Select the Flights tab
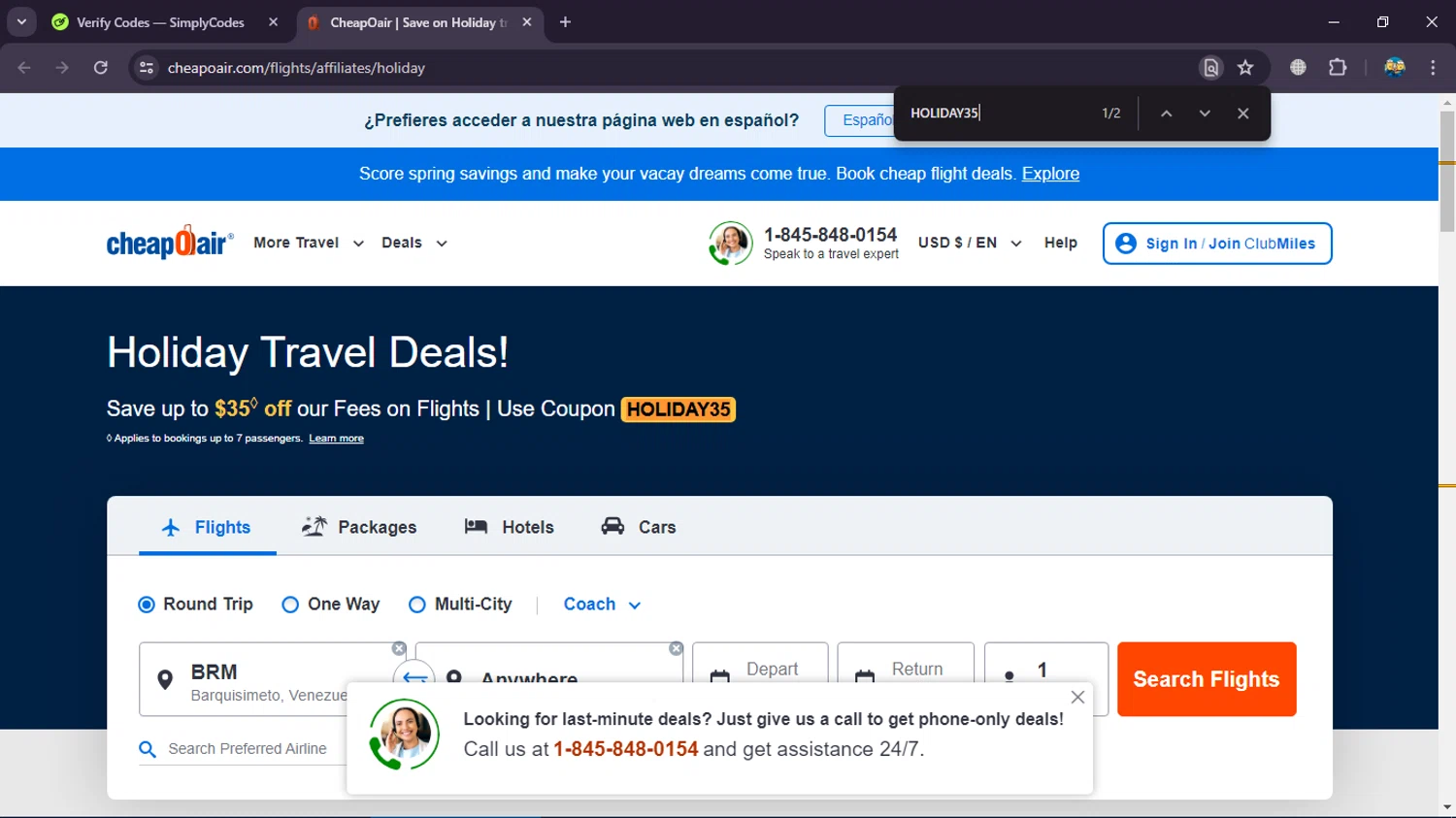Viewport: 1456px width, 818px height. (207, 527)
